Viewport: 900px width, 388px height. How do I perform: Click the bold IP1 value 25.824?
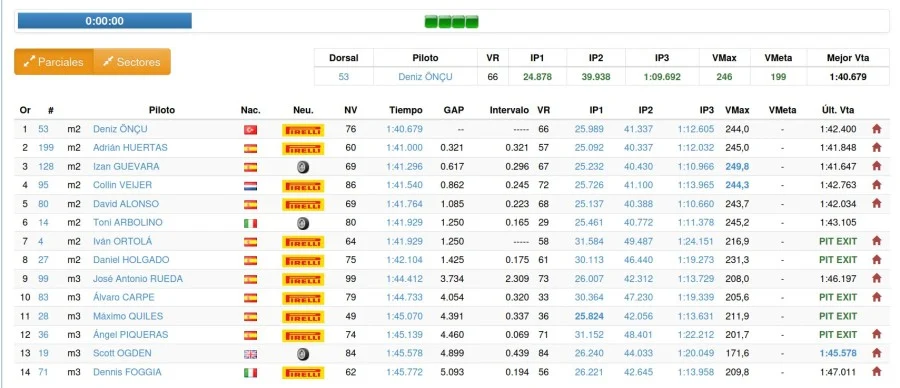click(589, 316)
